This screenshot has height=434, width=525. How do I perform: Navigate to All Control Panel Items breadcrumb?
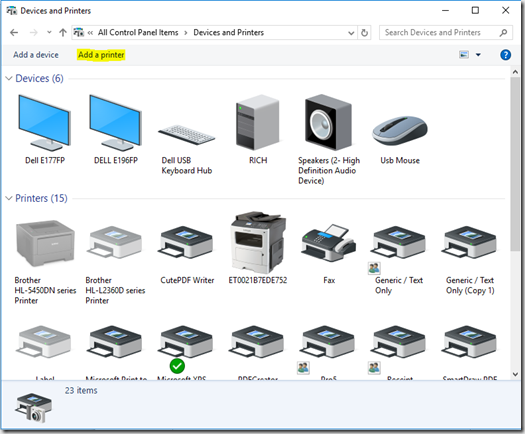pos(138,32)
